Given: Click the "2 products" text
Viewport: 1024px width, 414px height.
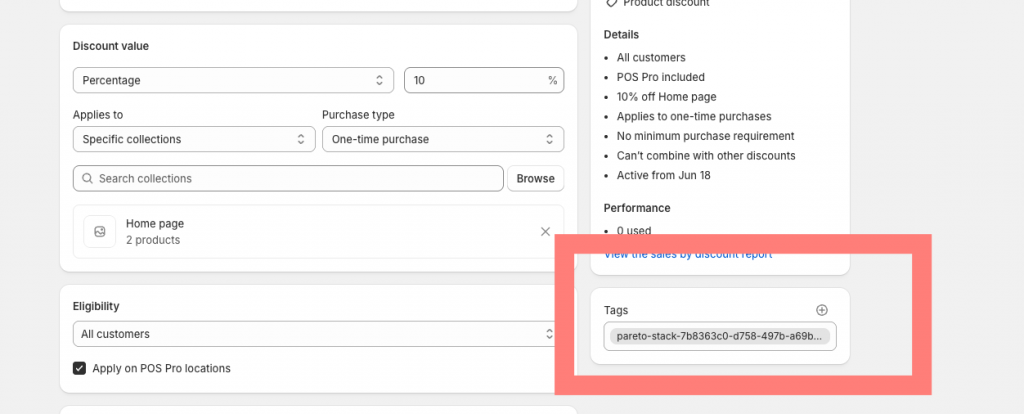Looking at the screenshot, I should [x=153, y=240].
